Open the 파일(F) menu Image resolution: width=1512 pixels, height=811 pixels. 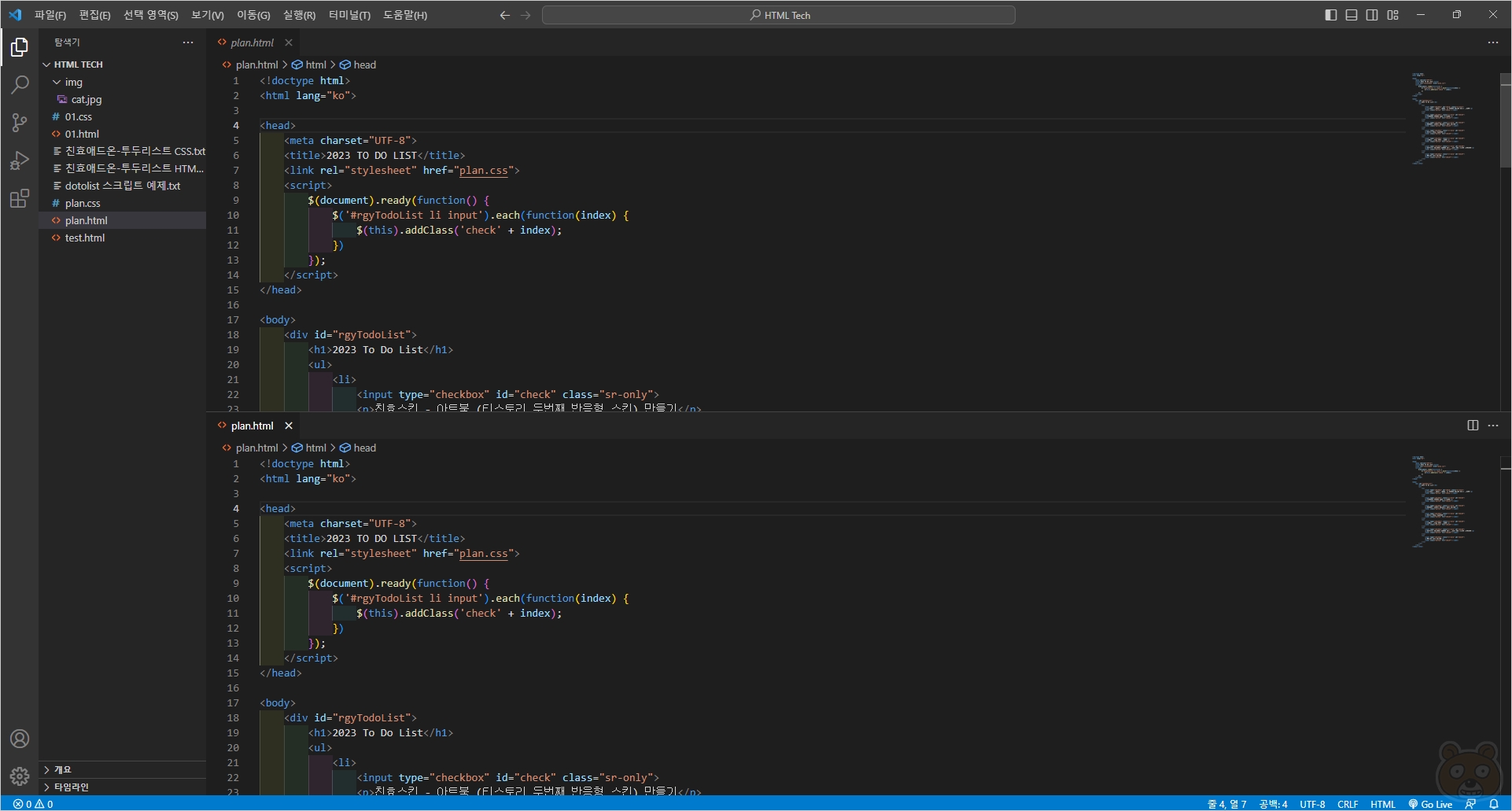click(x=50, y=15)
